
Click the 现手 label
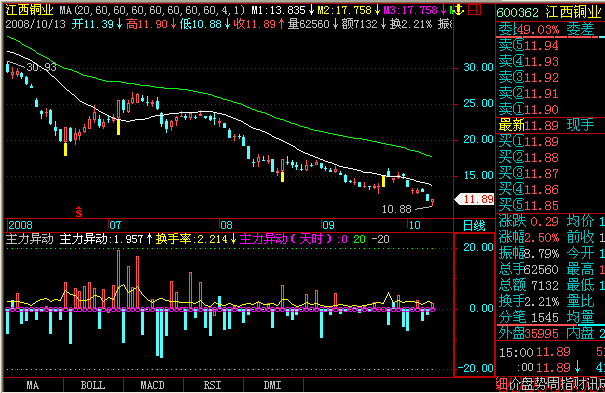[x=580, y=125]
